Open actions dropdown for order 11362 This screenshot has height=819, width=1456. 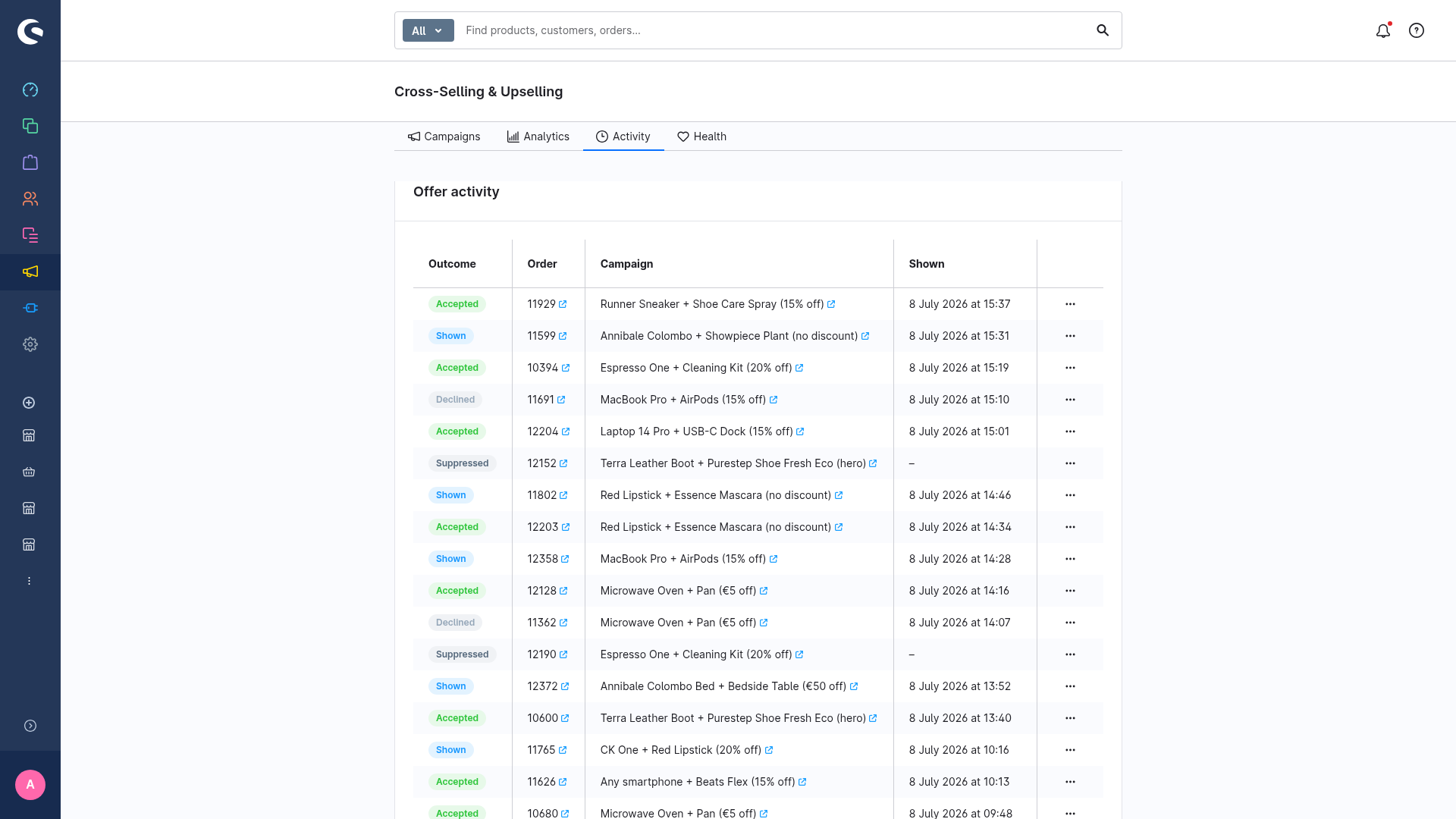point(1070,623)
